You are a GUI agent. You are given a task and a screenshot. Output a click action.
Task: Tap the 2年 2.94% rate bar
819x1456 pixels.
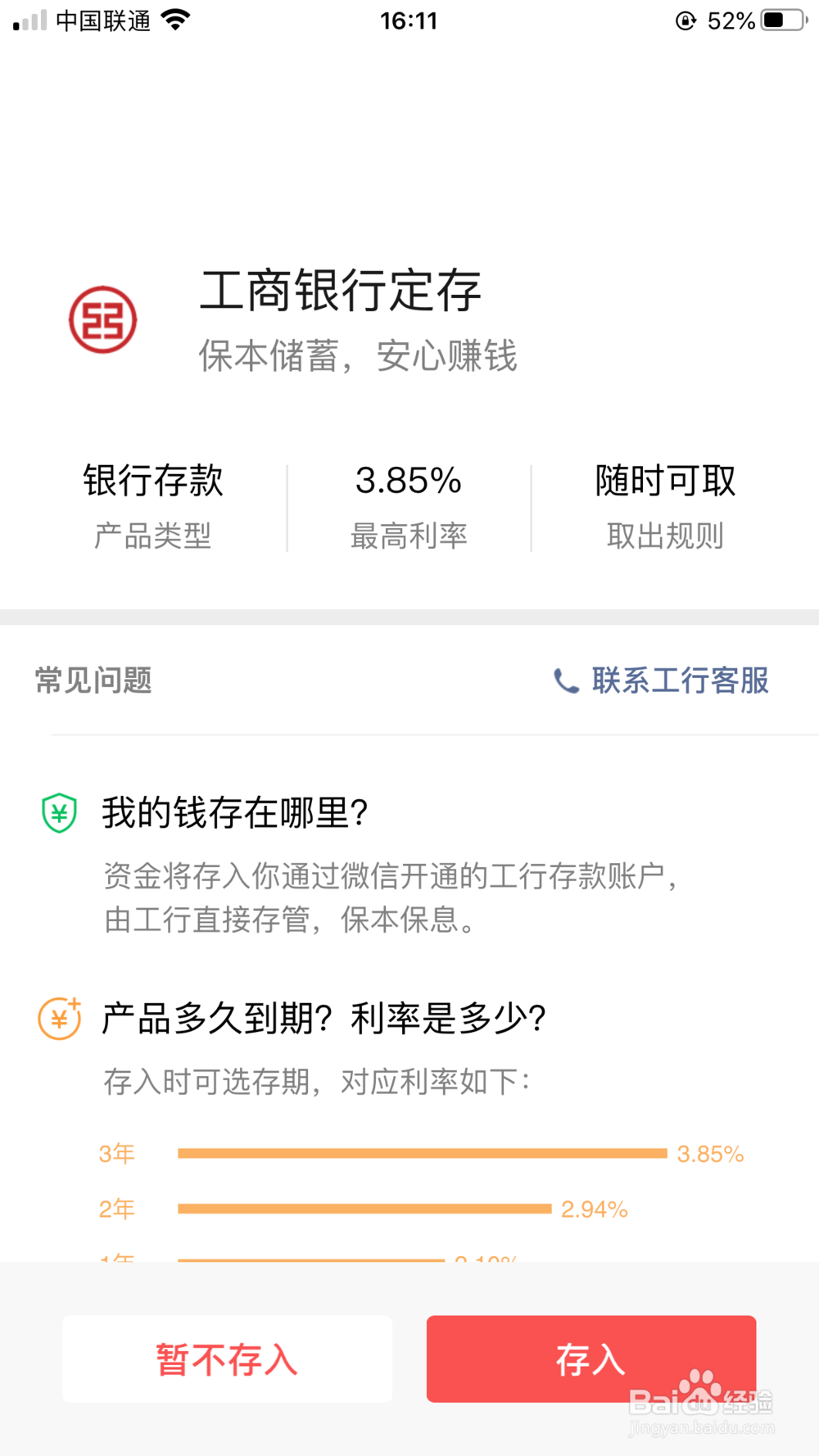[x=364, y=1209]
